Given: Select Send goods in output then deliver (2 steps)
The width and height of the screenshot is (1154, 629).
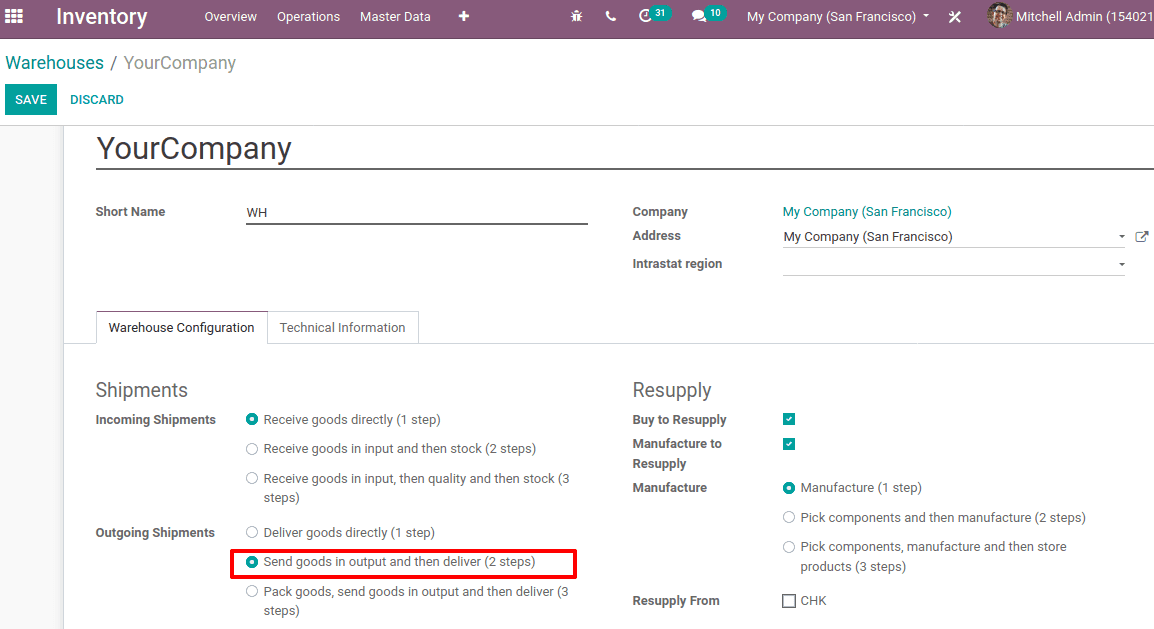Looking at the screenshot, I should pyautogui.click(x=252, y=561).
